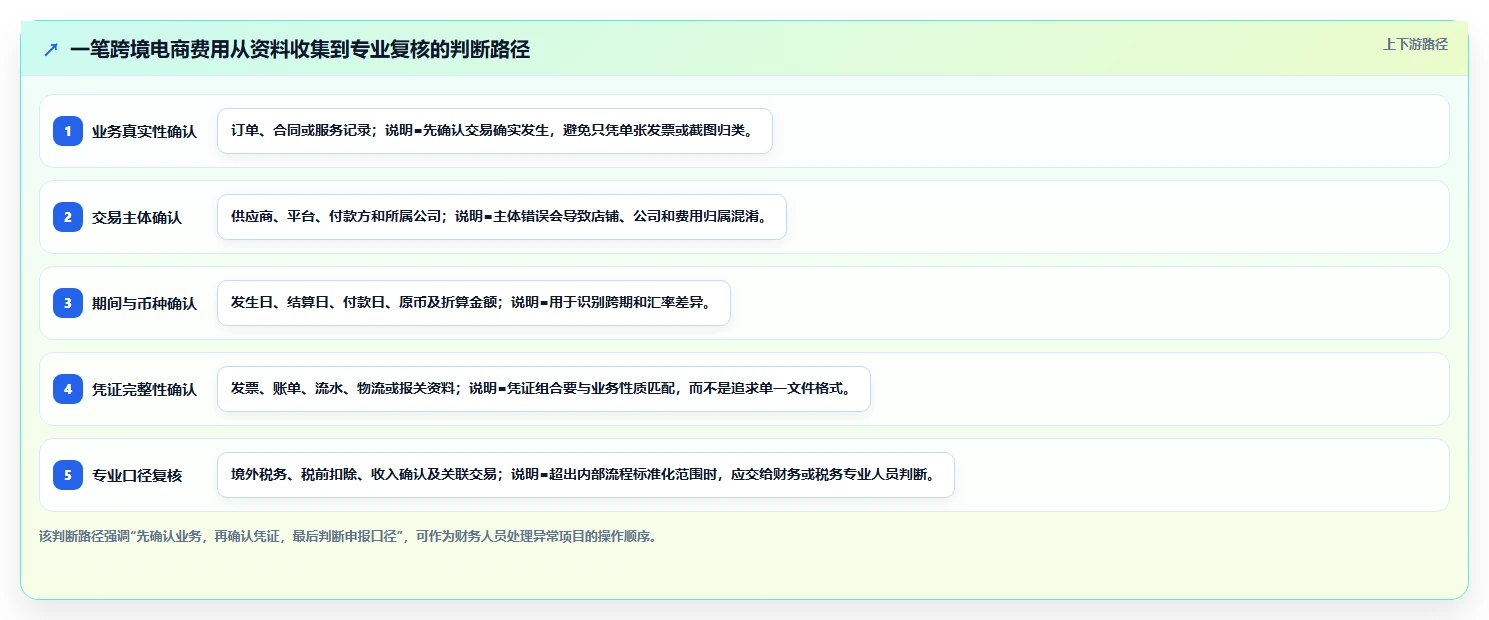
Task: Select the 期间与币种确认 step label
Action: tap(144, 304)
